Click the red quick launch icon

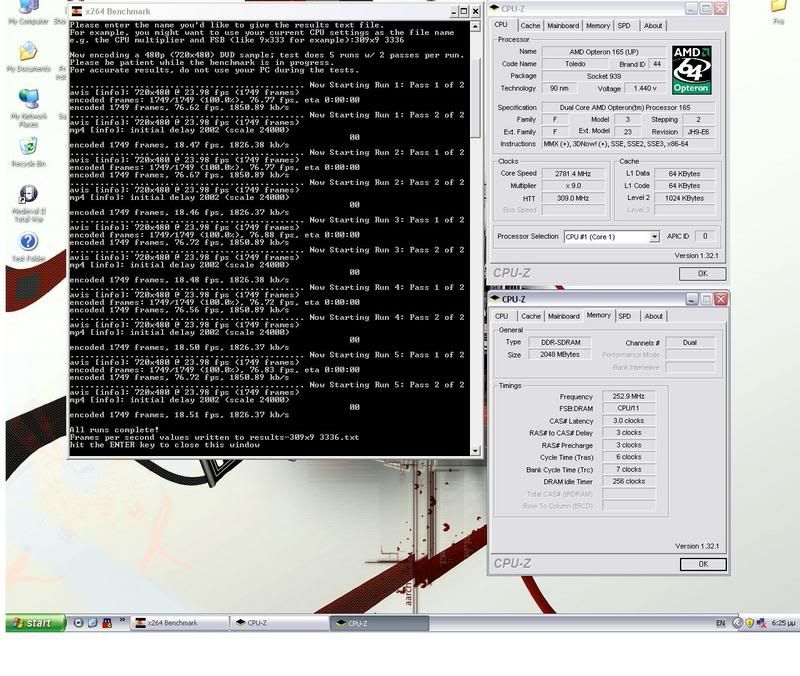(107, 623)
